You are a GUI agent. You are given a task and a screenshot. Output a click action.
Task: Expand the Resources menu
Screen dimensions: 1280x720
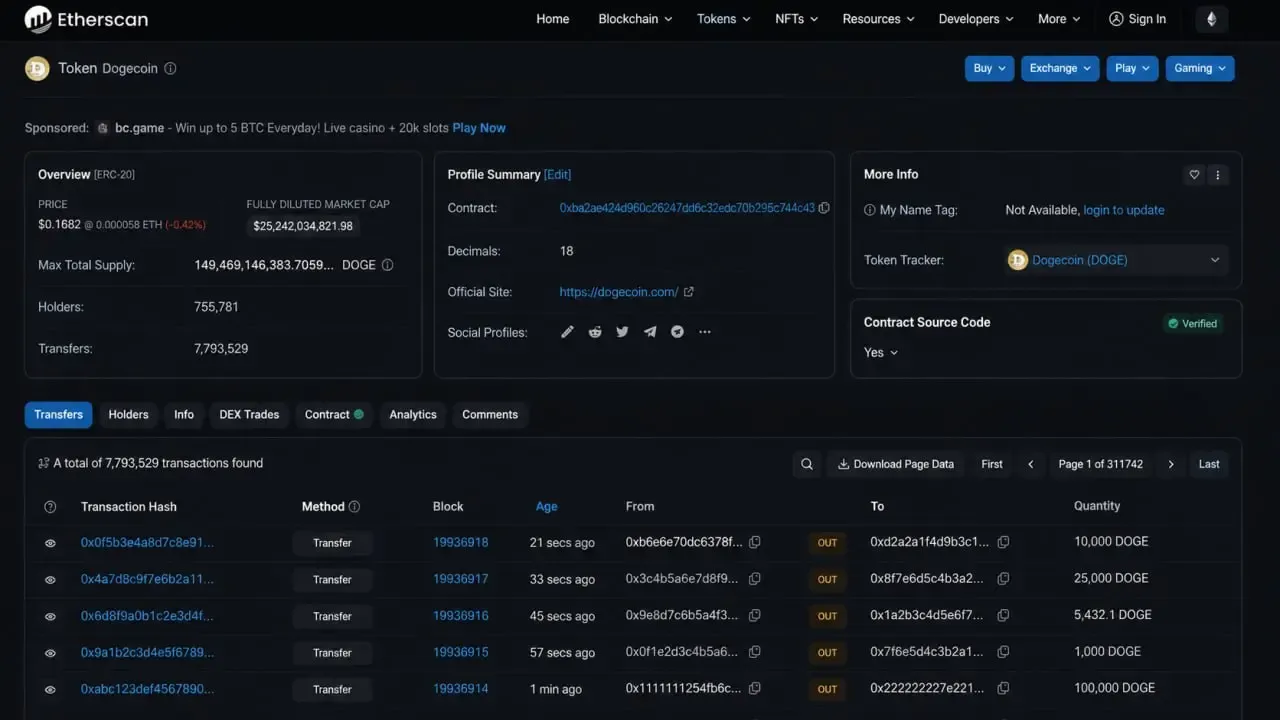pos(878,19)
